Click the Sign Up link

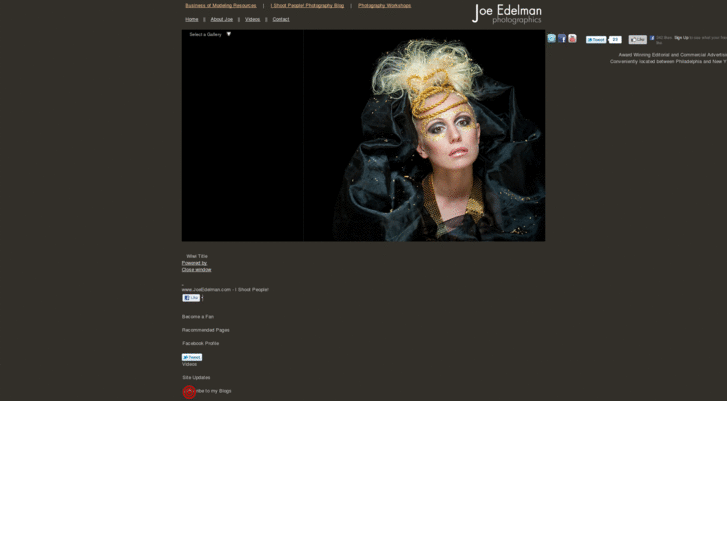(x=681, y=38)
